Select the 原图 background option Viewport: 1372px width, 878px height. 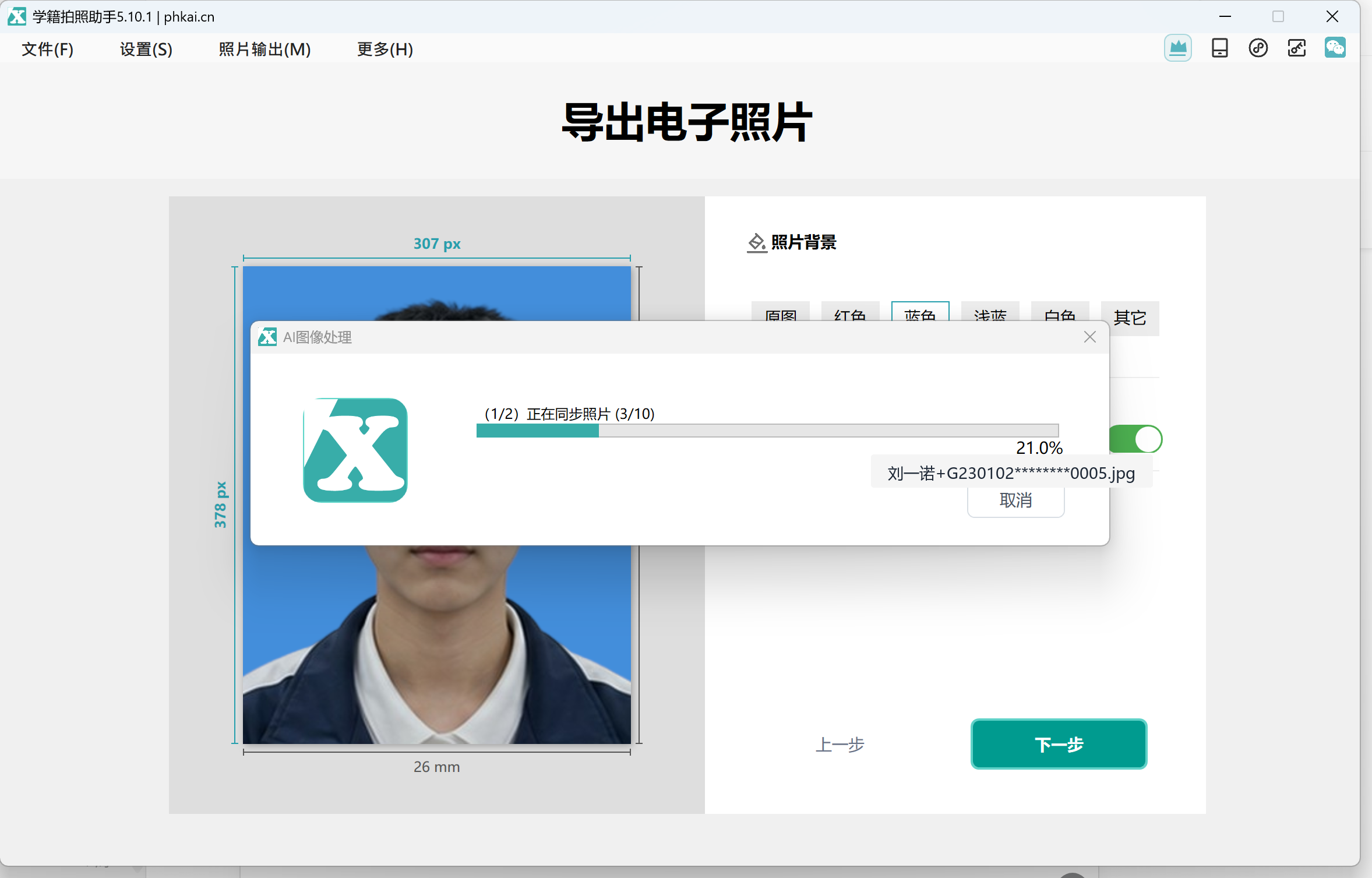tap(781, 312)
